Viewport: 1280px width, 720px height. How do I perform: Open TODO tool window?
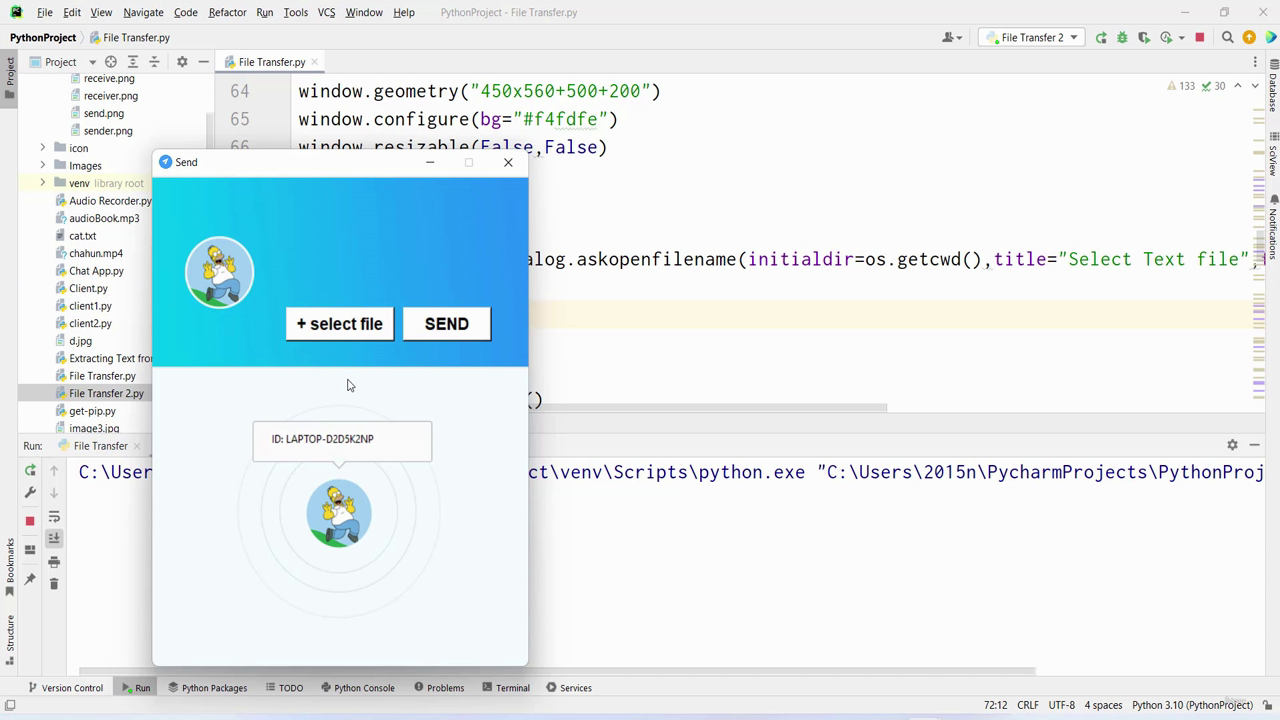click(x=284, y=688)
